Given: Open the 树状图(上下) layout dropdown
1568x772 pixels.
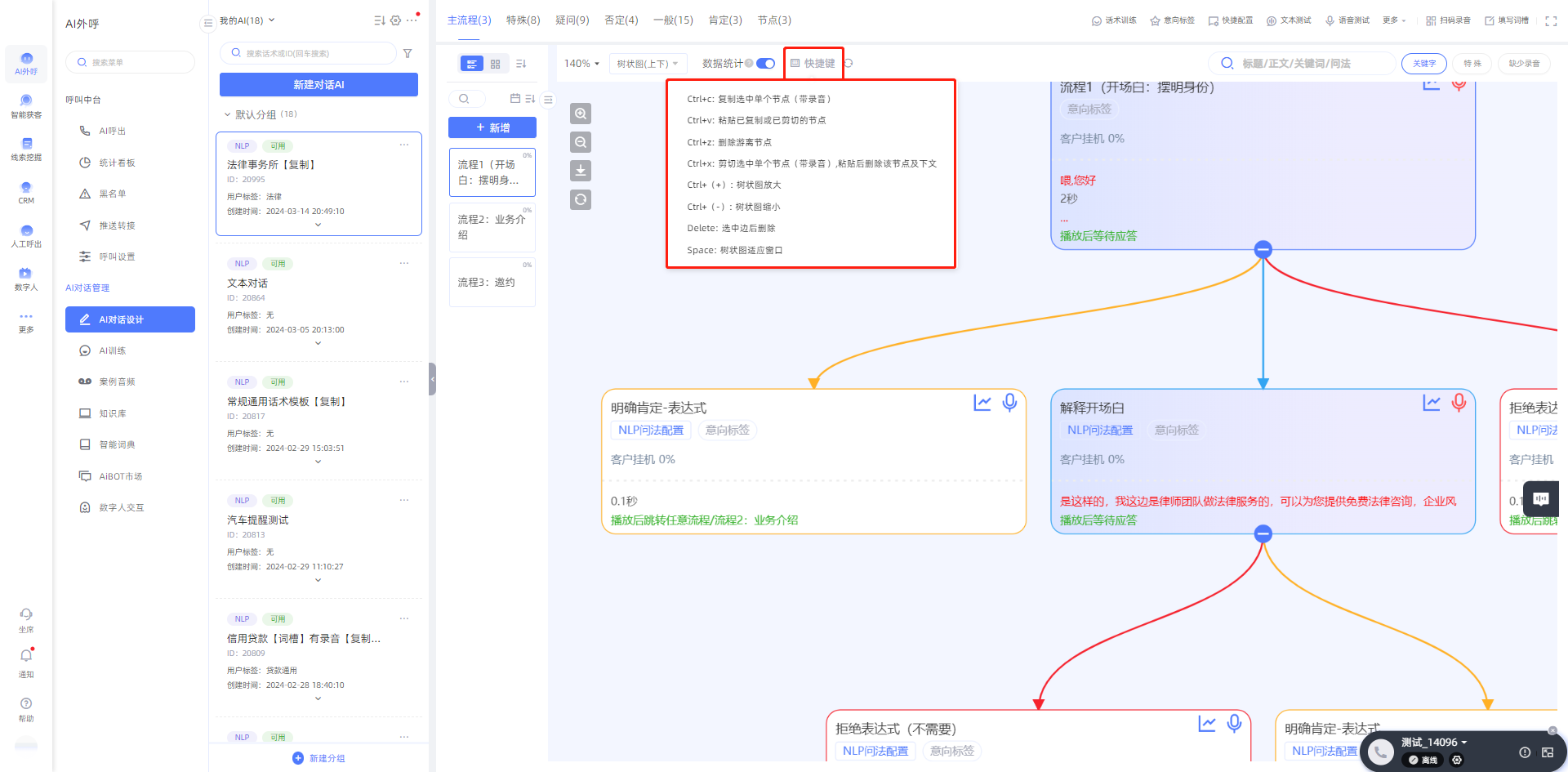Looking at the screenshot, I should (648, 64).
